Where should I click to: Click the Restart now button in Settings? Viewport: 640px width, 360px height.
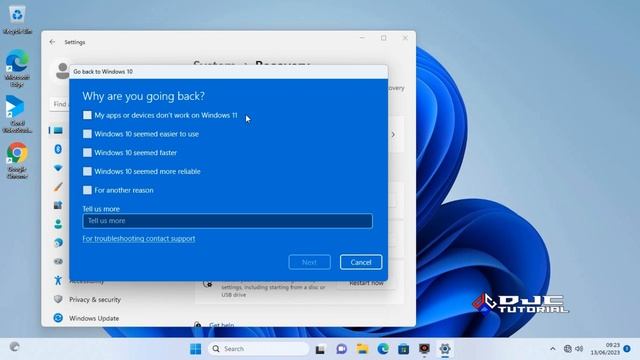(366, 283)
